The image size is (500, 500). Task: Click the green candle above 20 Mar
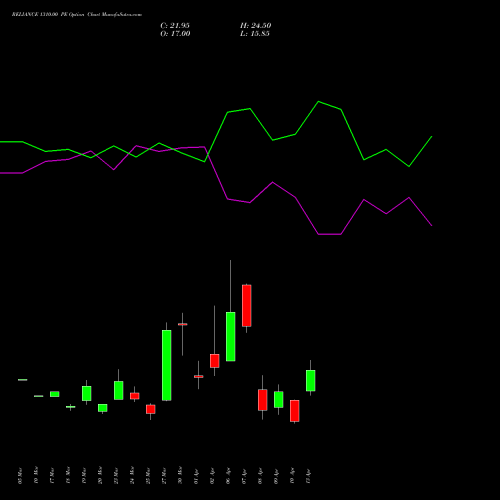(x=103, y=408)
